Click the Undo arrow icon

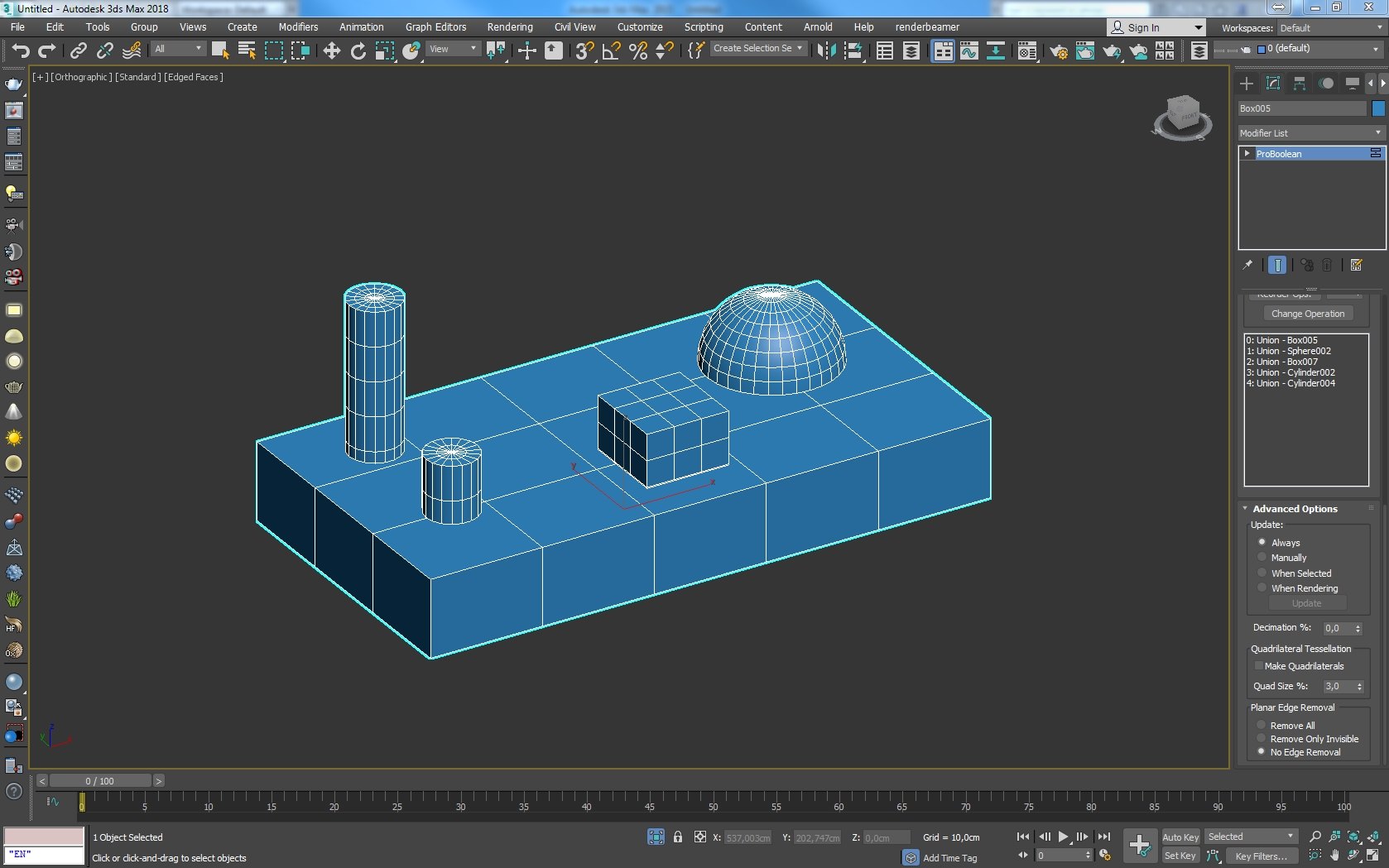pyautogui.click(x=21, y=50)
